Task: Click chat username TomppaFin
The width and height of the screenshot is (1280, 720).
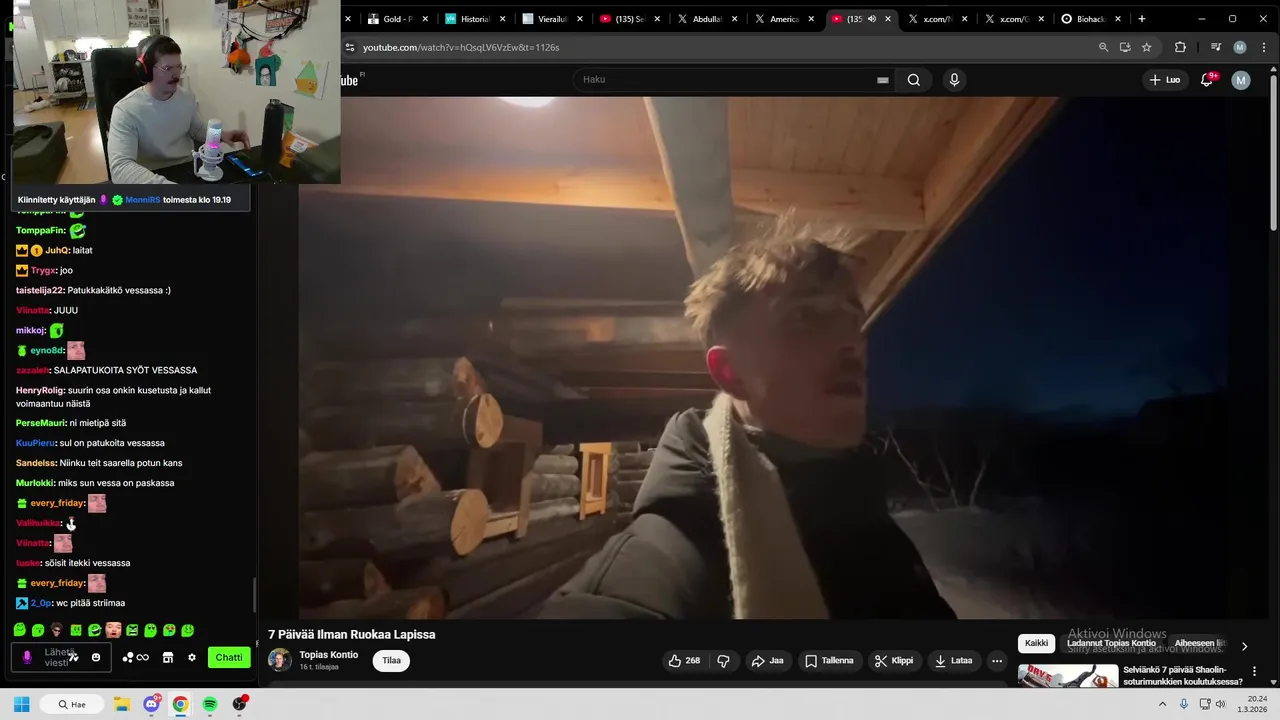Action: (x=40, y=230)
